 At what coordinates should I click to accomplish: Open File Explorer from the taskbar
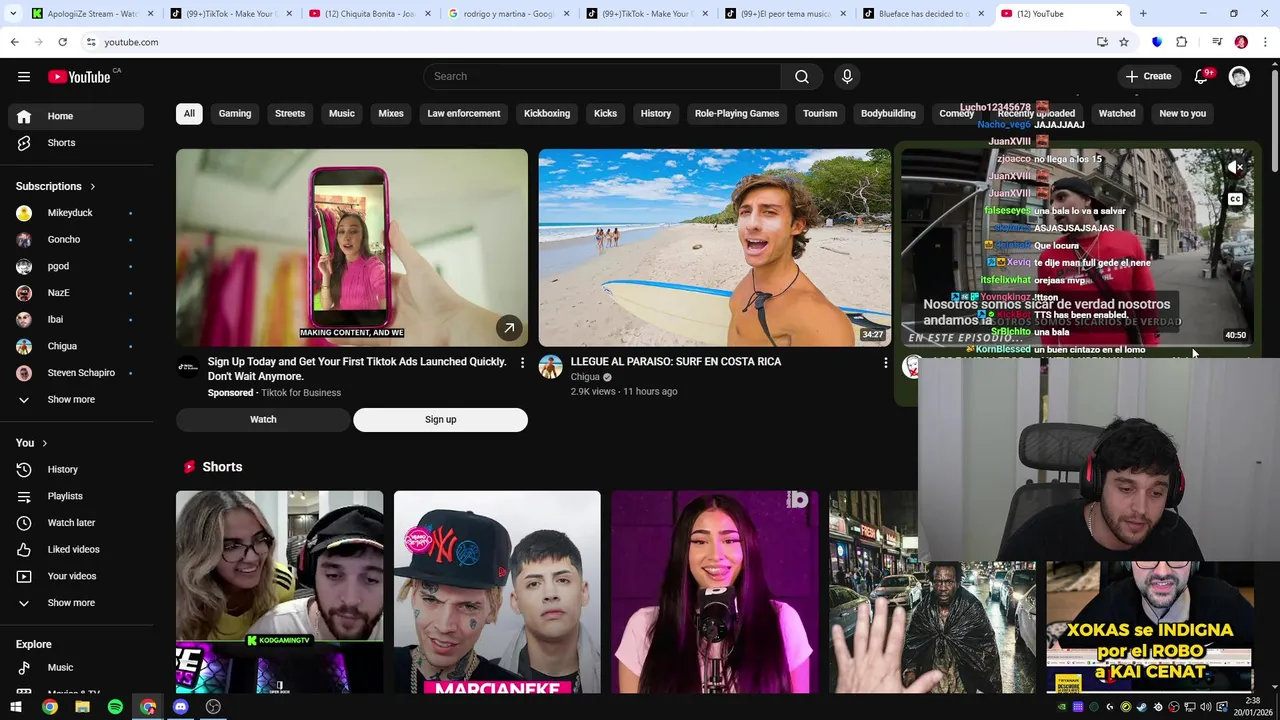(82, 707)
